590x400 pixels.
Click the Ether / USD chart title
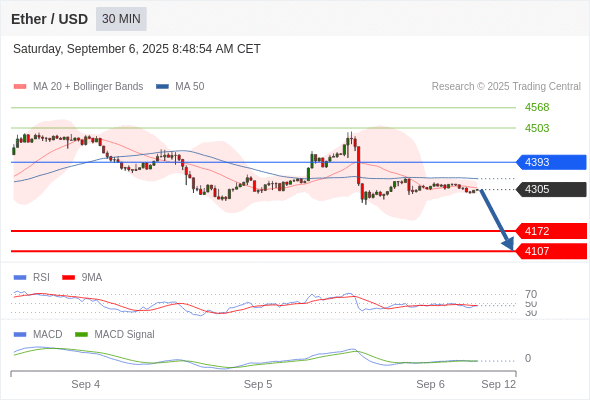pyautogui.click(x=49, y=19)
